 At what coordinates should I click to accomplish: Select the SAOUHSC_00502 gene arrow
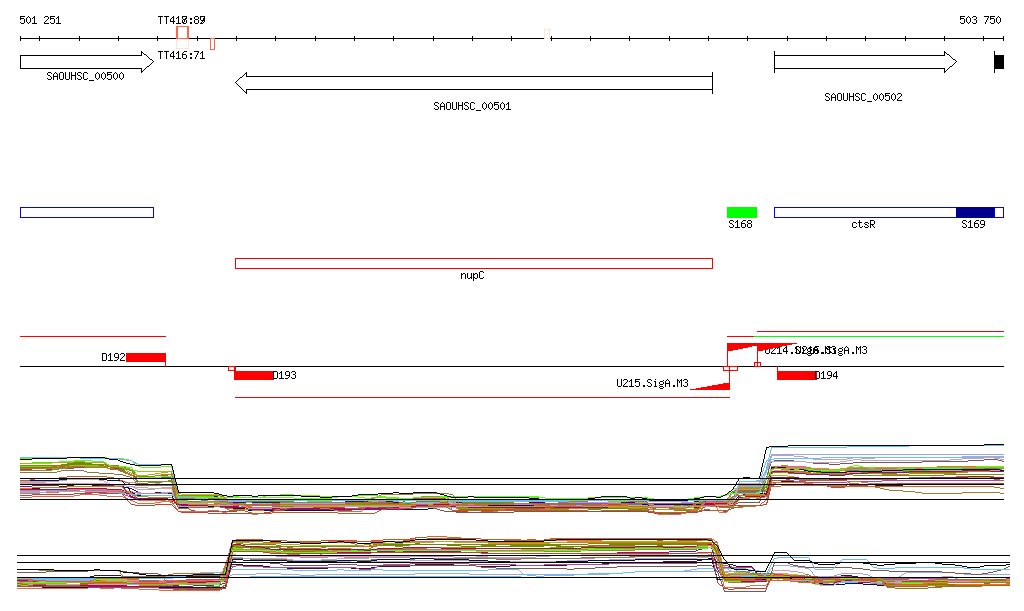[865, 62]
